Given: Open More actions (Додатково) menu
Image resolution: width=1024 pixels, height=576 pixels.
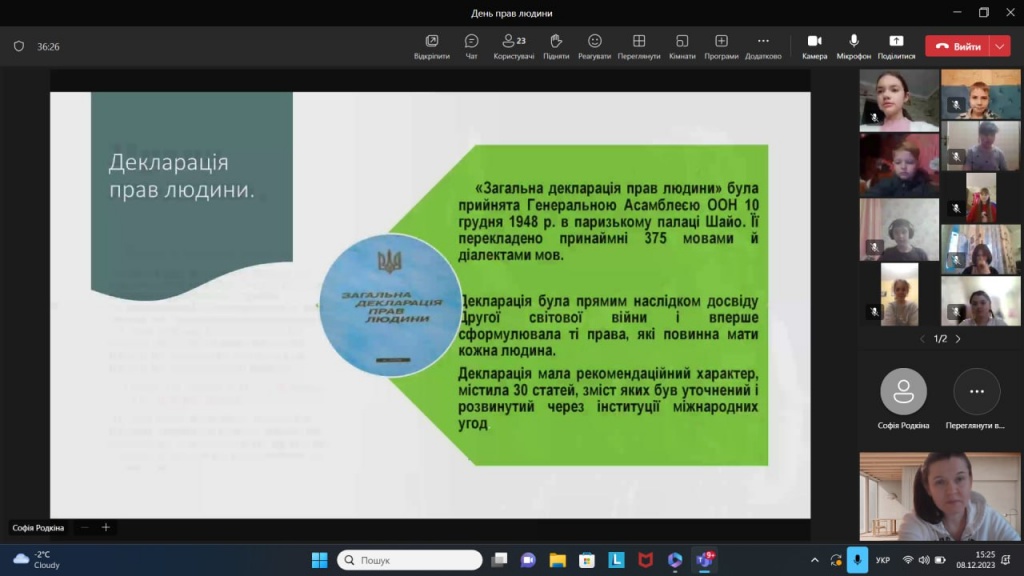Looking at the screenshot, I should tap(763, 46).
